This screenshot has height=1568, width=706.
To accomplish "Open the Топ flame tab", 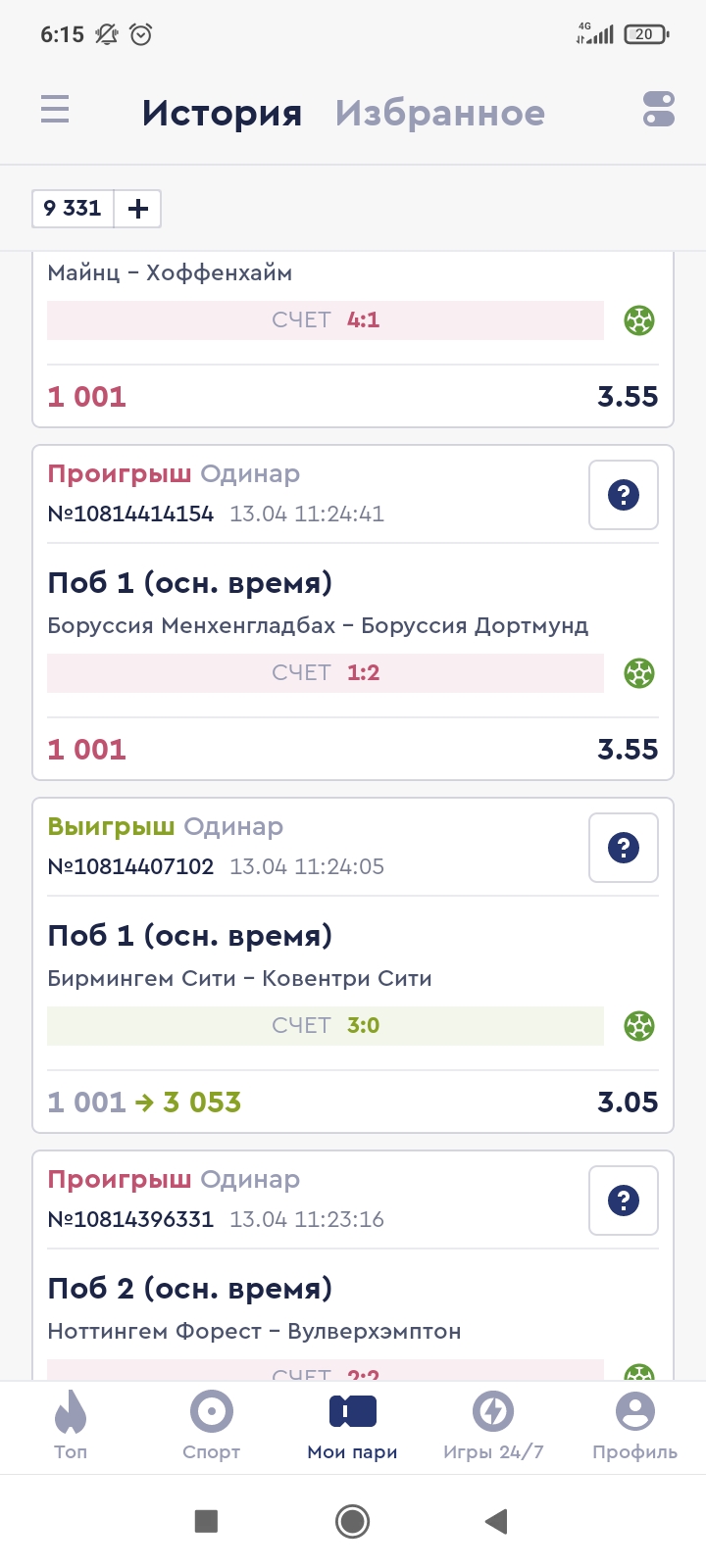I will 71,1426.
